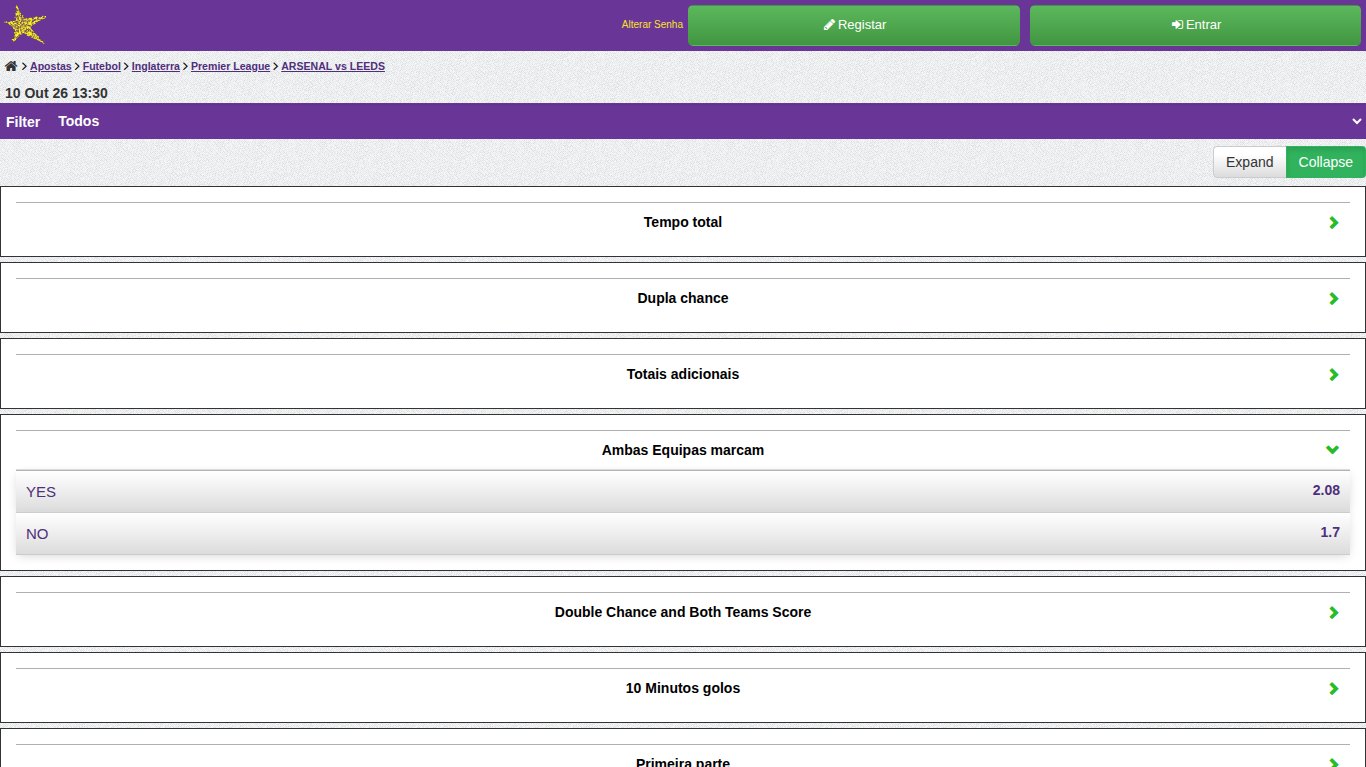Screen dimensions: 1366x767
Task: Click the 10 Minutos golos heading
Action: (683, 688)
